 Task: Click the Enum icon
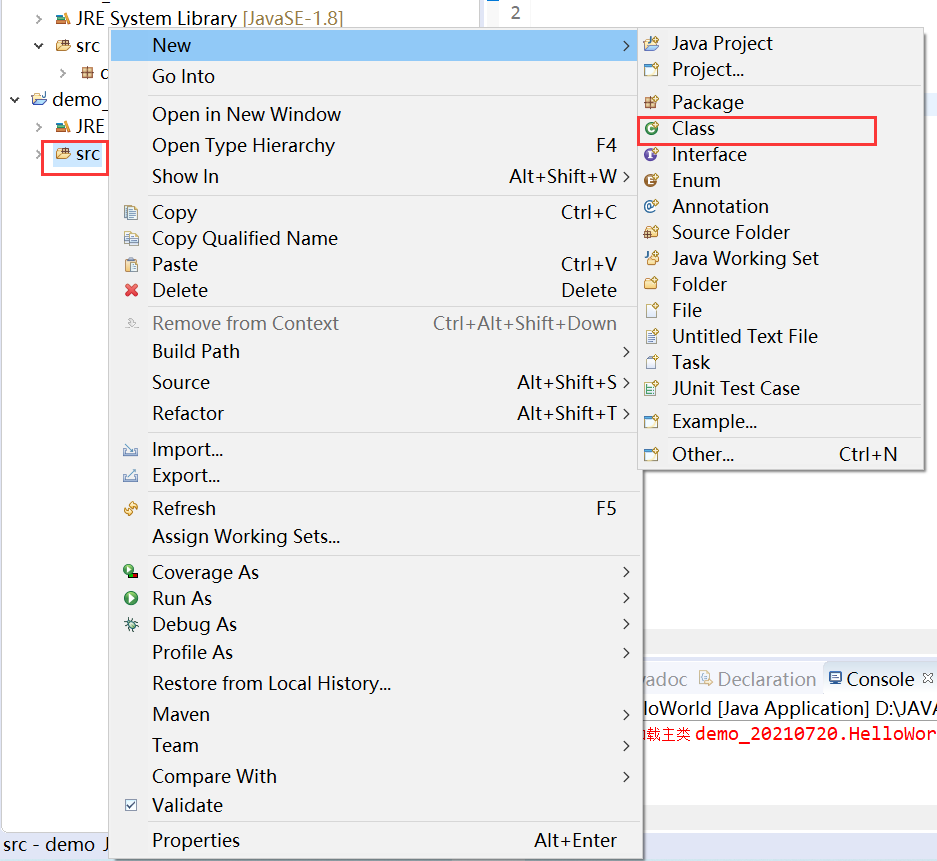651,180
